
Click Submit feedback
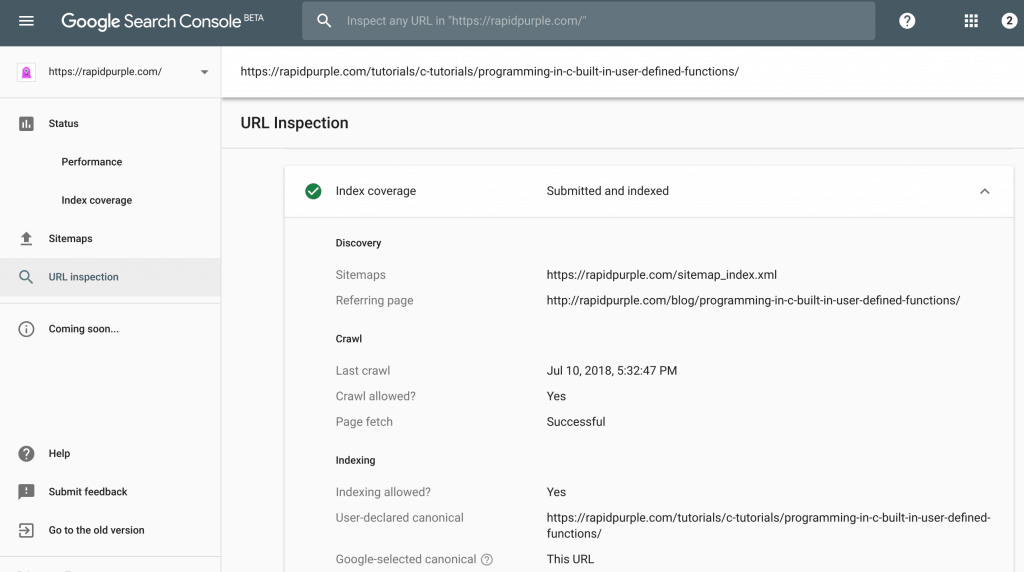(88, 492)
